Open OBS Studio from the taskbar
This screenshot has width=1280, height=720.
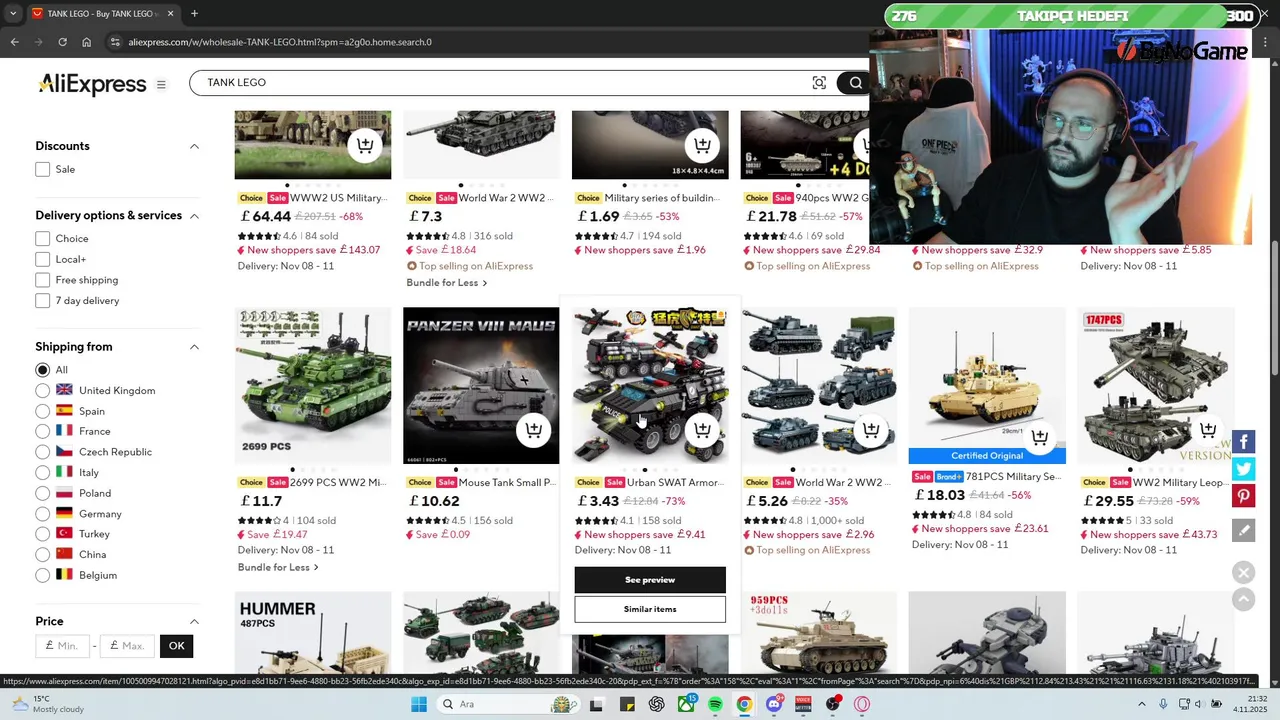coord(832,704)
